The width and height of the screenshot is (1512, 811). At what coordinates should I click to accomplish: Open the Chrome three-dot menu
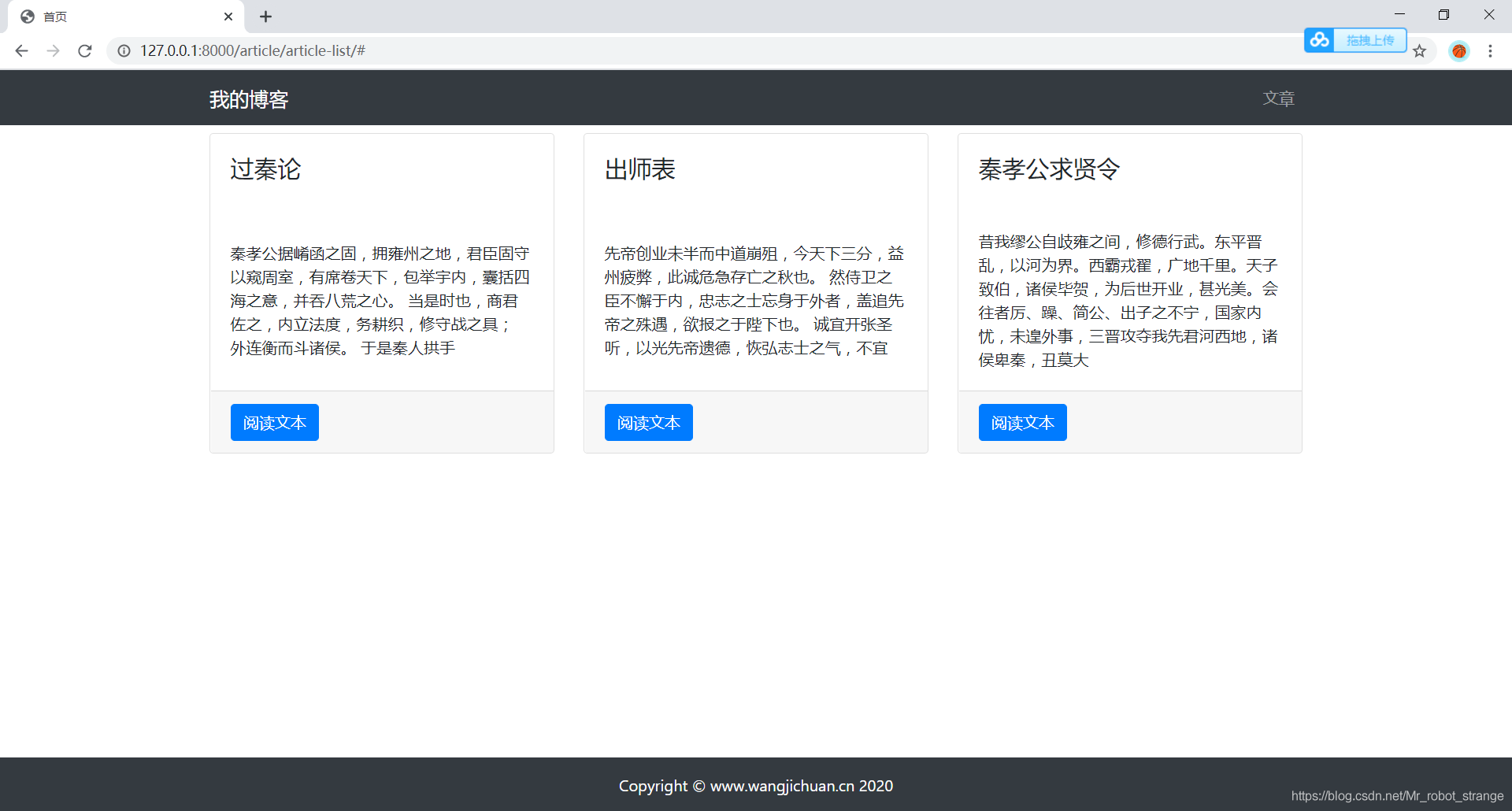pos(1490,51)
